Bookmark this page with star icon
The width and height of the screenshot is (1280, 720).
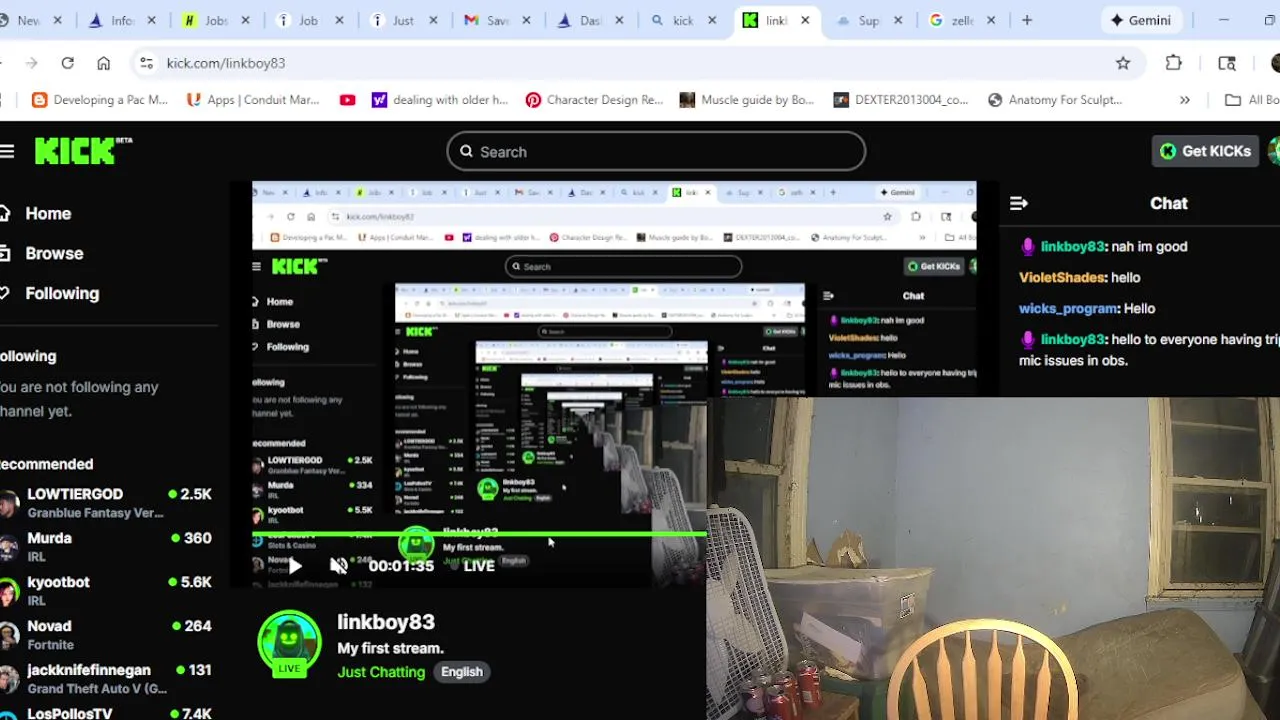click(1123, 63)
